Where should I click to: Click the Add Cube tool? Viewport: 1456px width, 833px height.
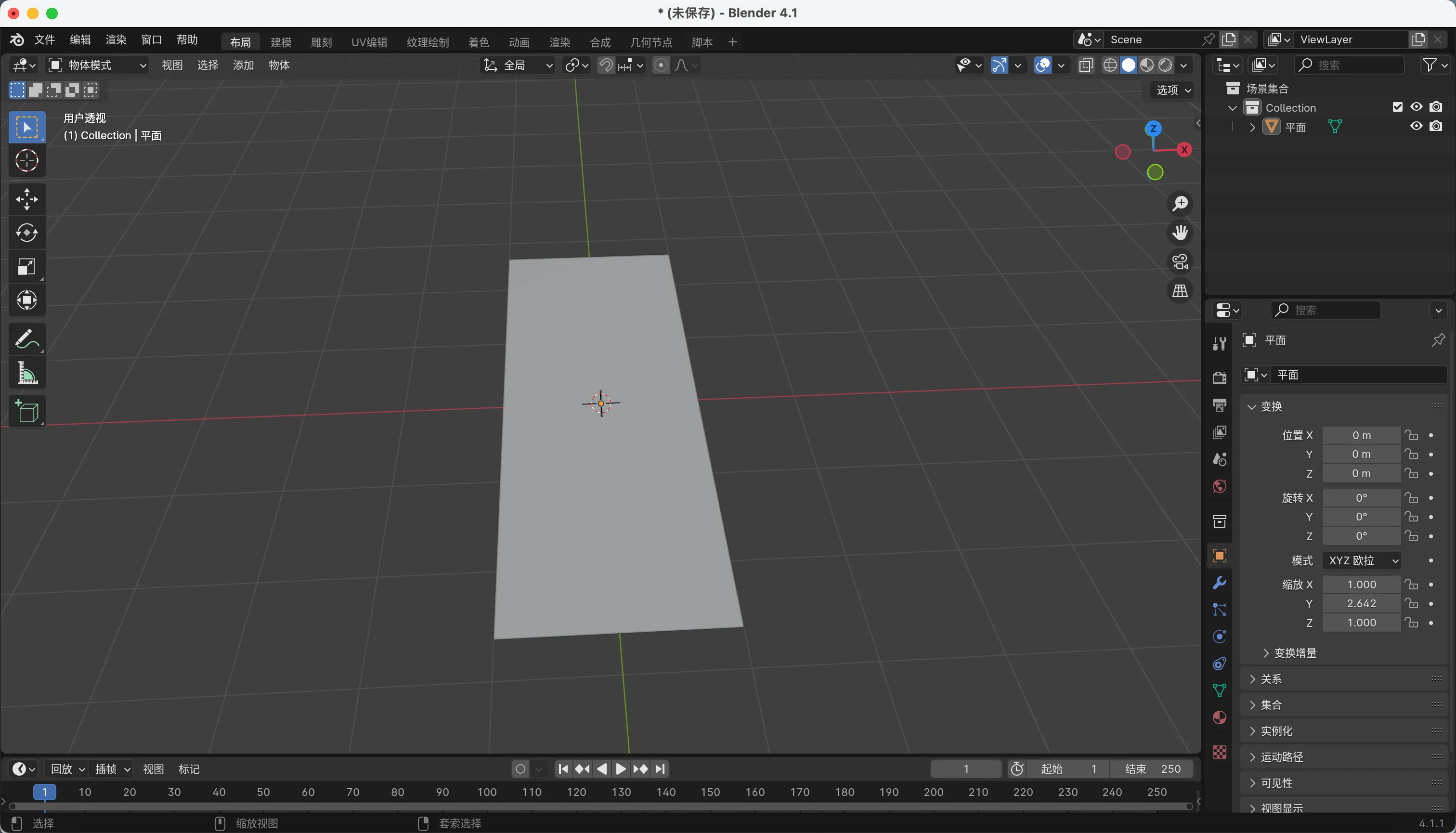(26, 411)
